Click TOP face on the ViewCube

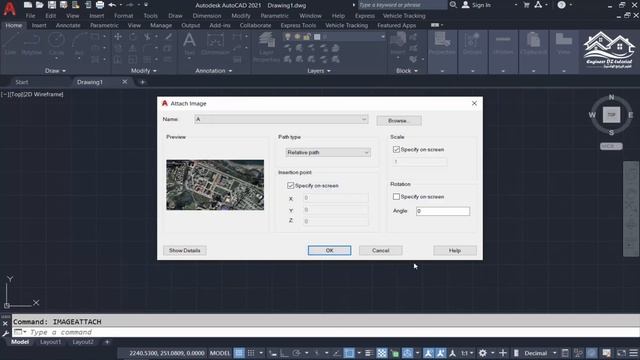611,115
